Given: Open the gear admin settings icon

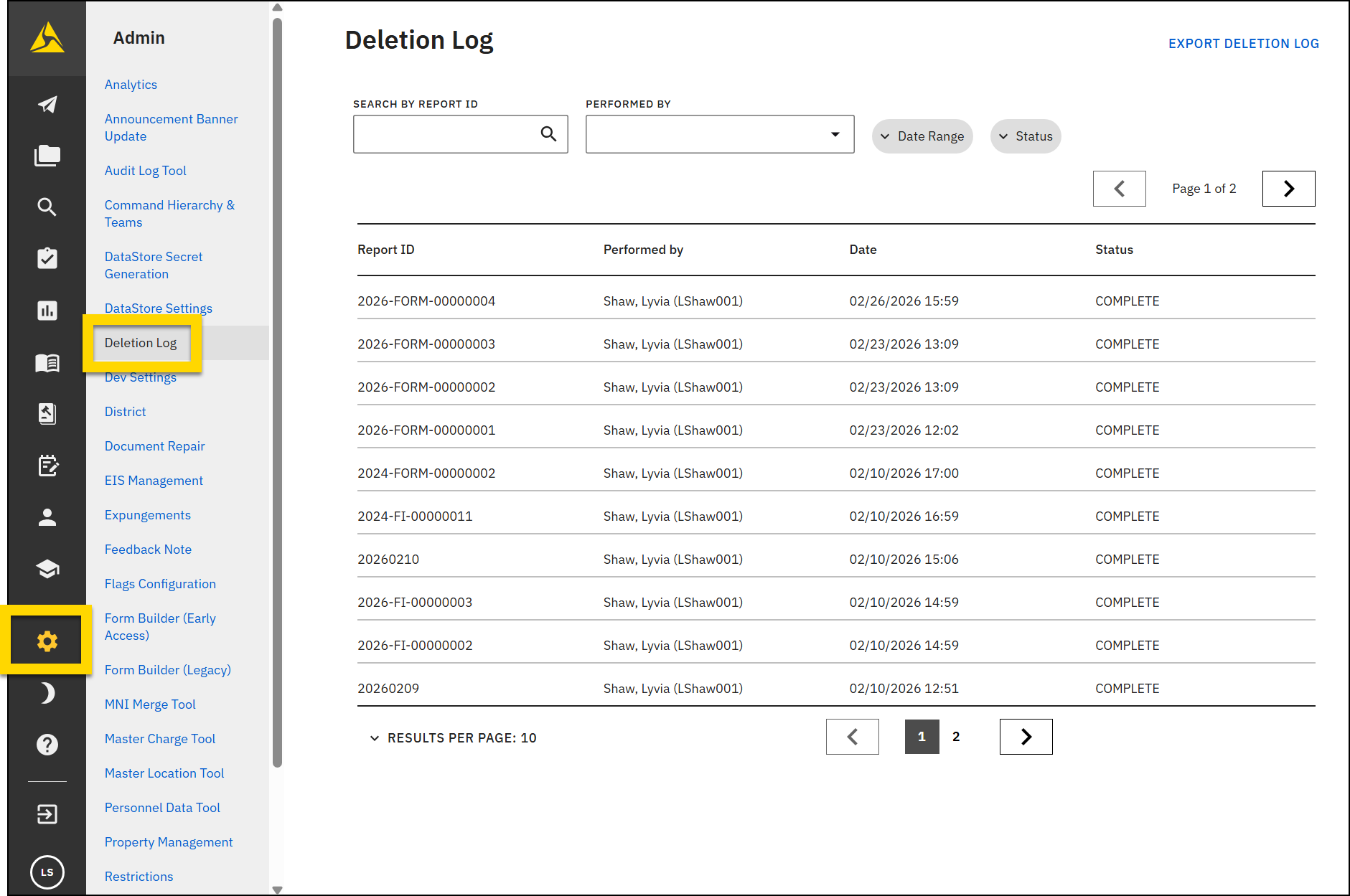Looking at the screenshot, I should (x=47, y=641).
